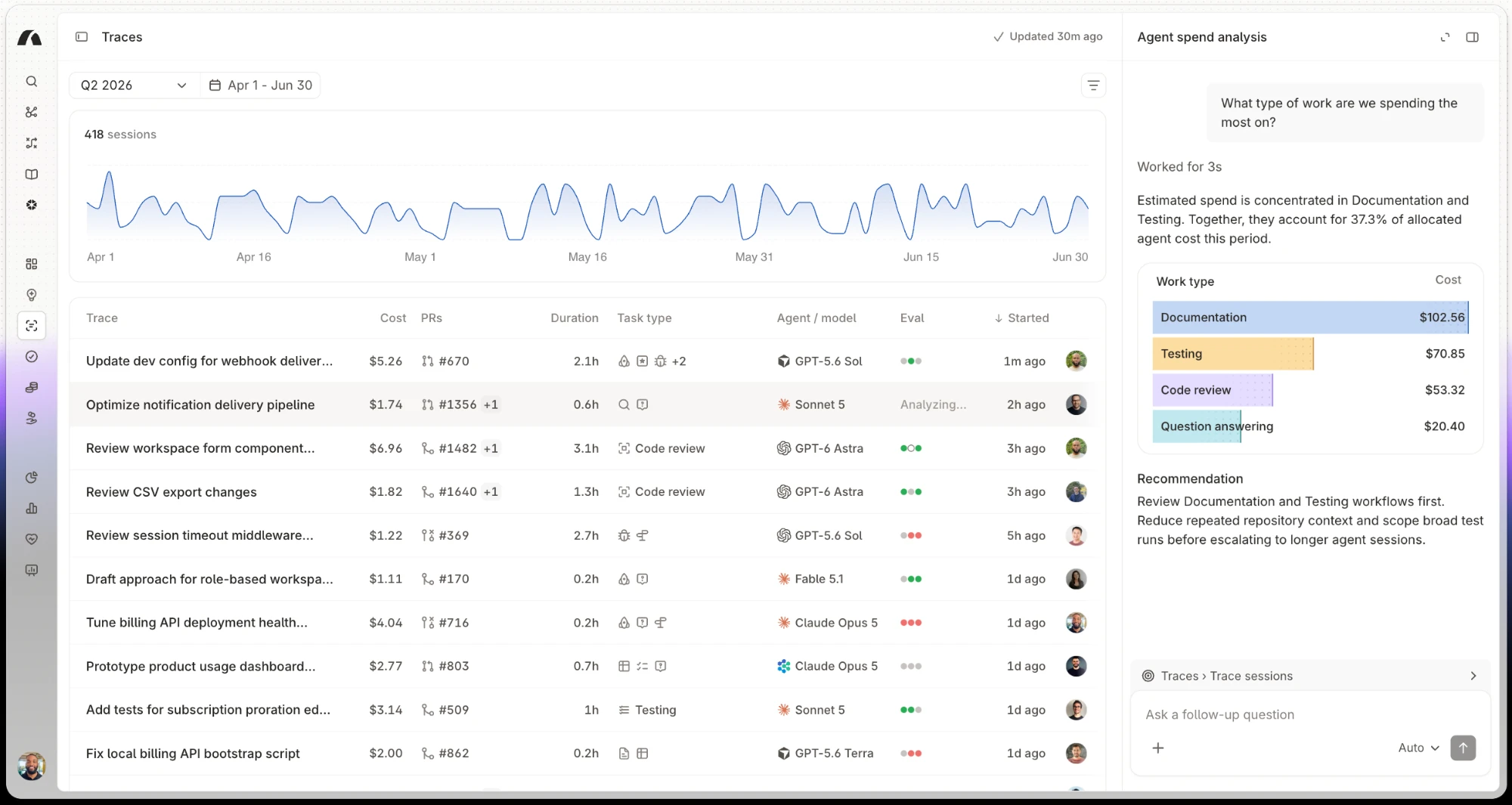Select the Documentation cost bar

pyautogui.click(x=1310, y=317)
